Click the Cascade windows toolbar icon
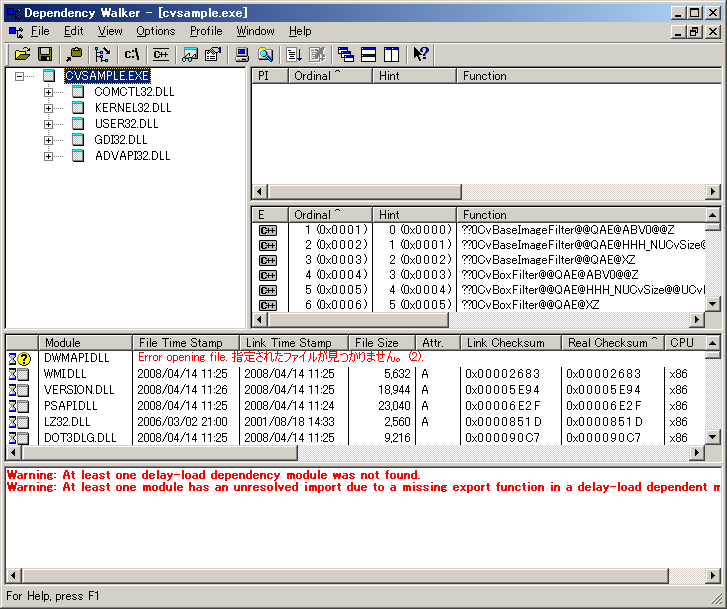This screenshot has height=609, width=727. pos(346,54)
